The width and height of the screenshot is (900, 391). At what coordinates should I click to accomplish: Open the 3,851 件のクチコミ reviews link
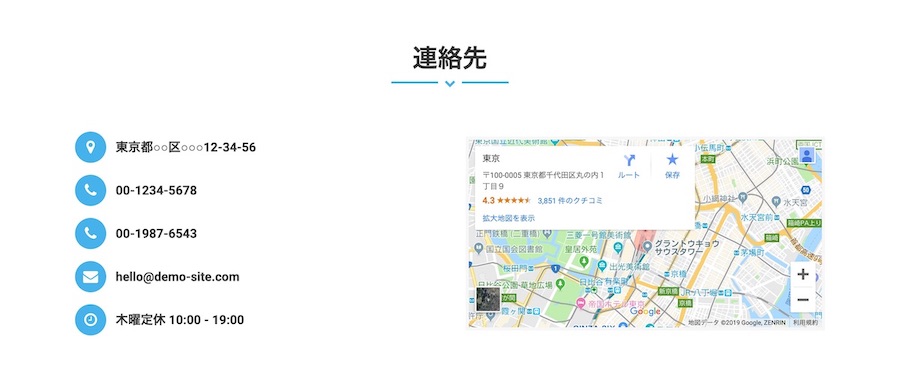click(x=570, y=201)
